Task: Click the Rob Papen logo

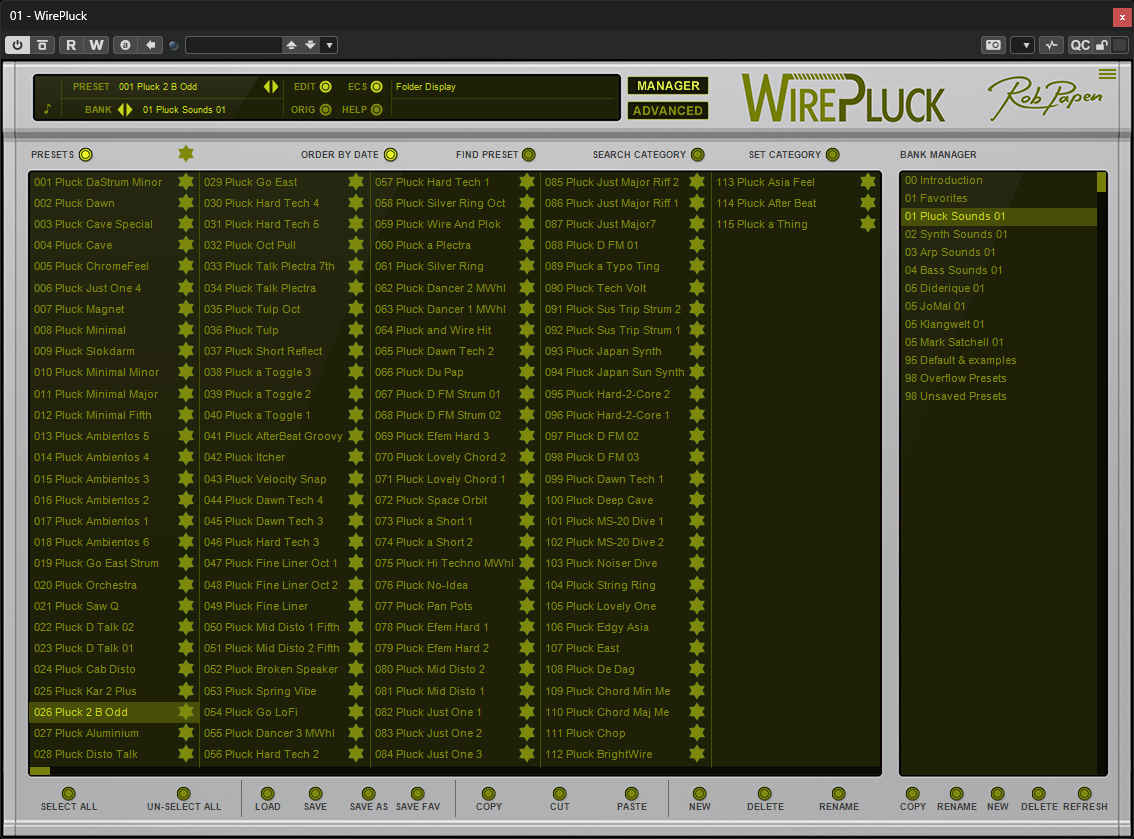Action: point(1044,98)
